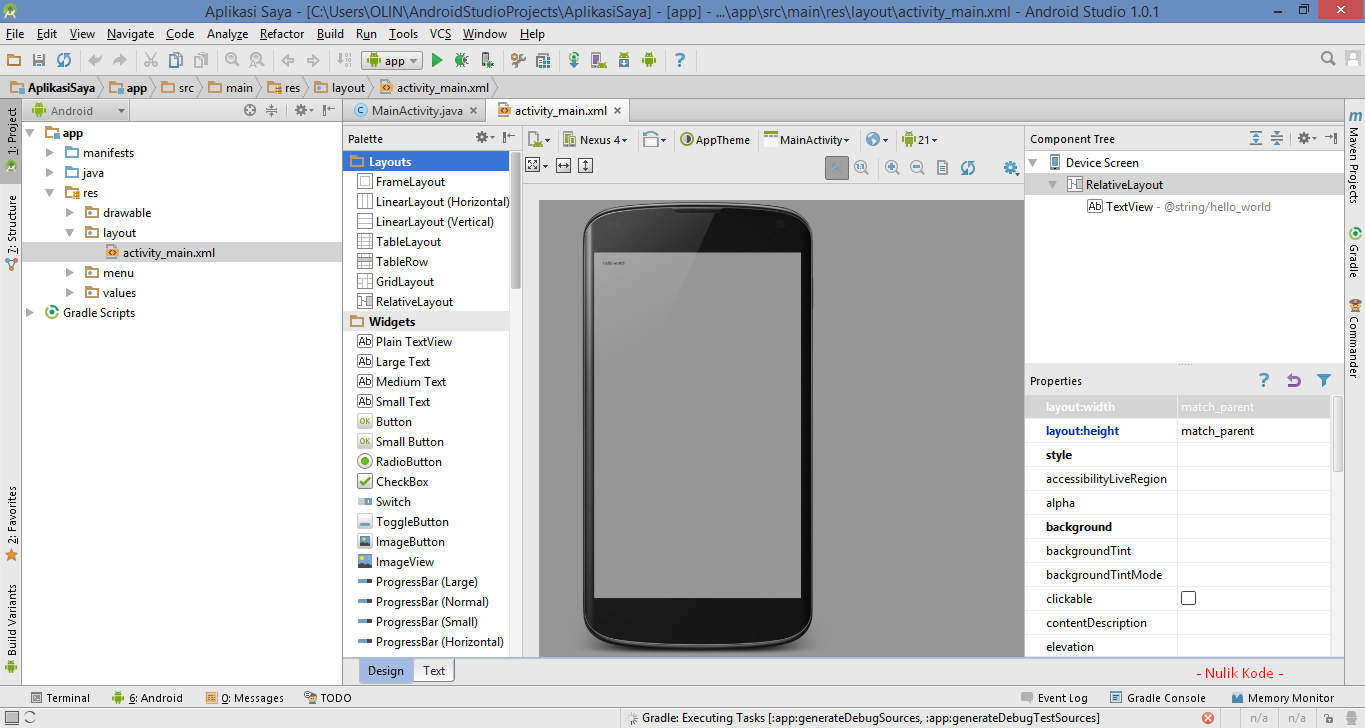This screenshot has height=728, width=1365.
Task: Run the app configuration
Action: coord(437,60)
